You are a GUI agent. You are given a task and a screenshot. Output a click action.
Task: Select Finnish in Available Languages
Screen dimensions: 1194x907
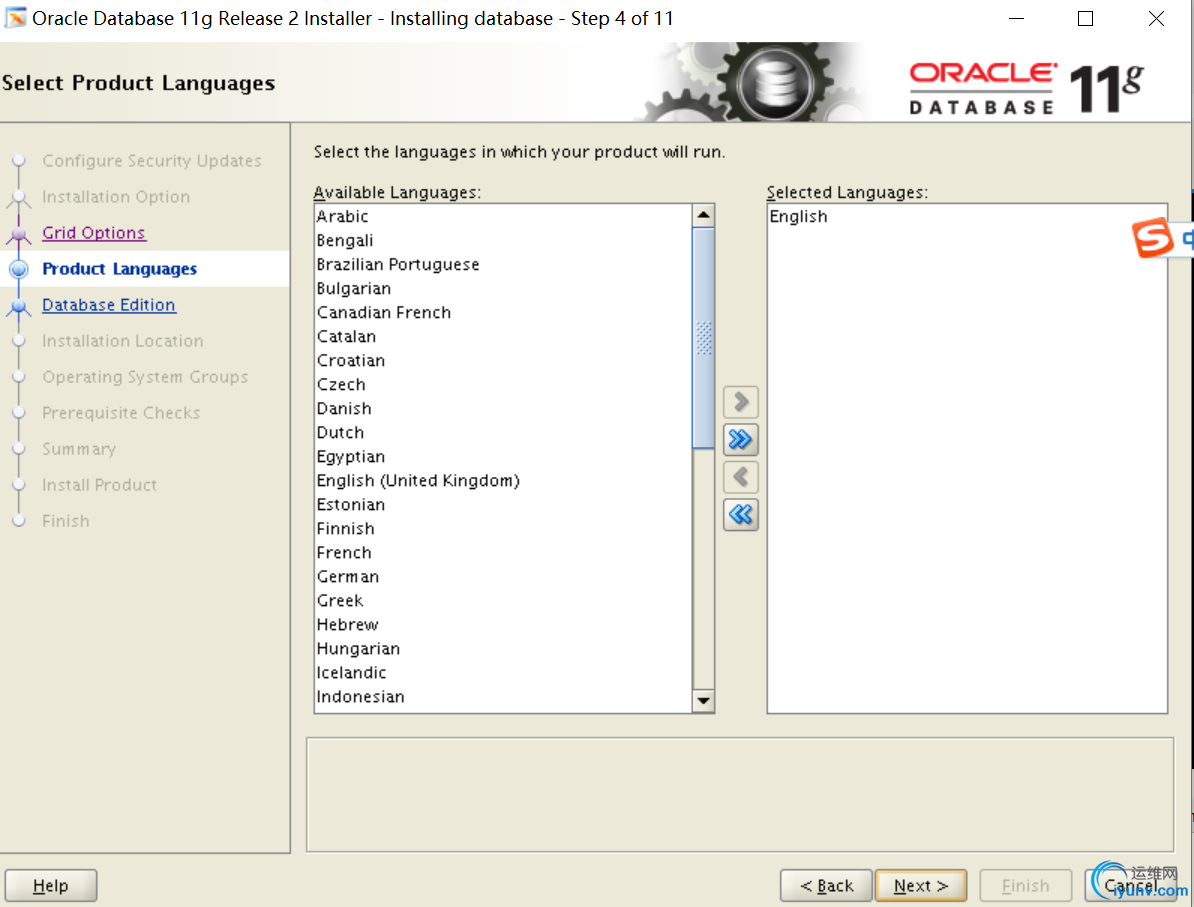pyautogui.click(x=503, y=529)
